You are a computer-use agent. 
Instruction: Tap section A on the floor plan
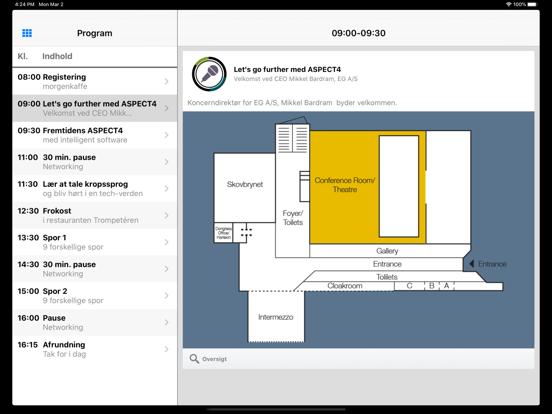(446, 286)
